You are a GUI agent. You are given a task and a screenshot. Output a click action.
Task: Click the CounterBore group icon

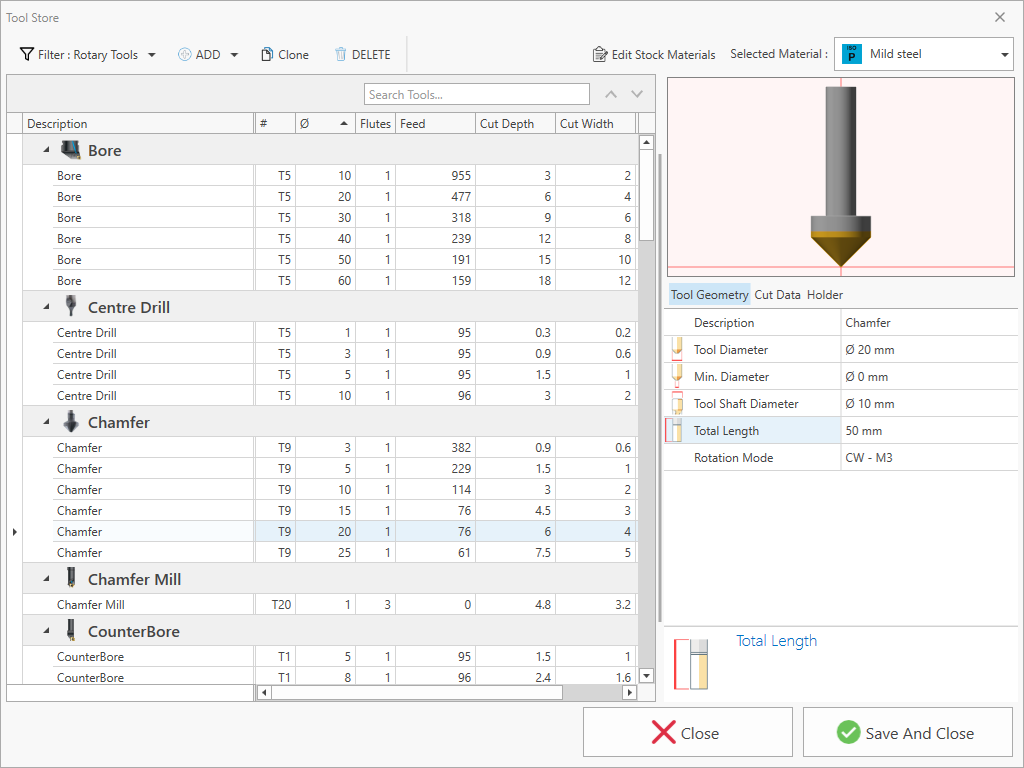pos(70,631)
